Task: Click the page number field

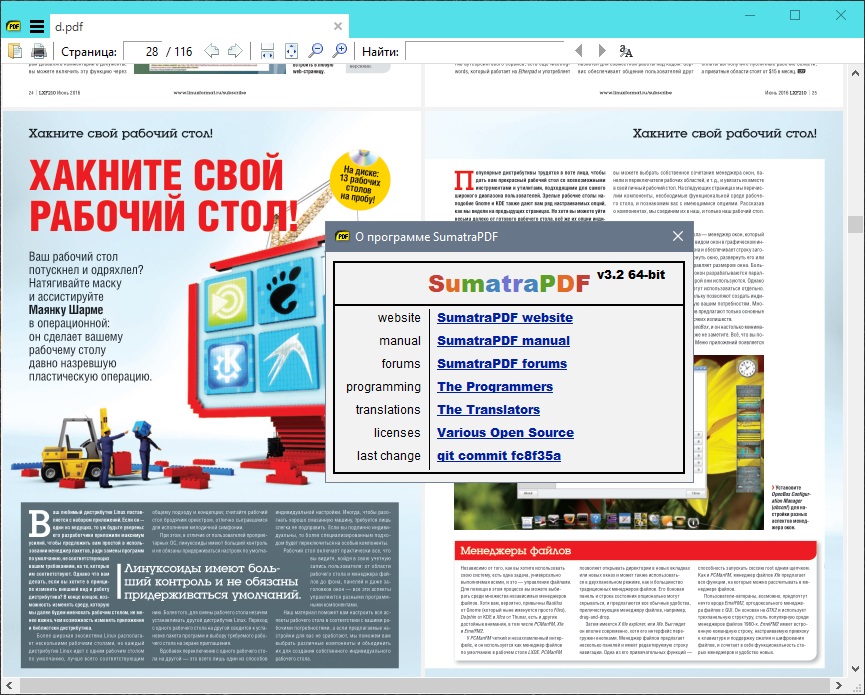Action: (145, 51)
